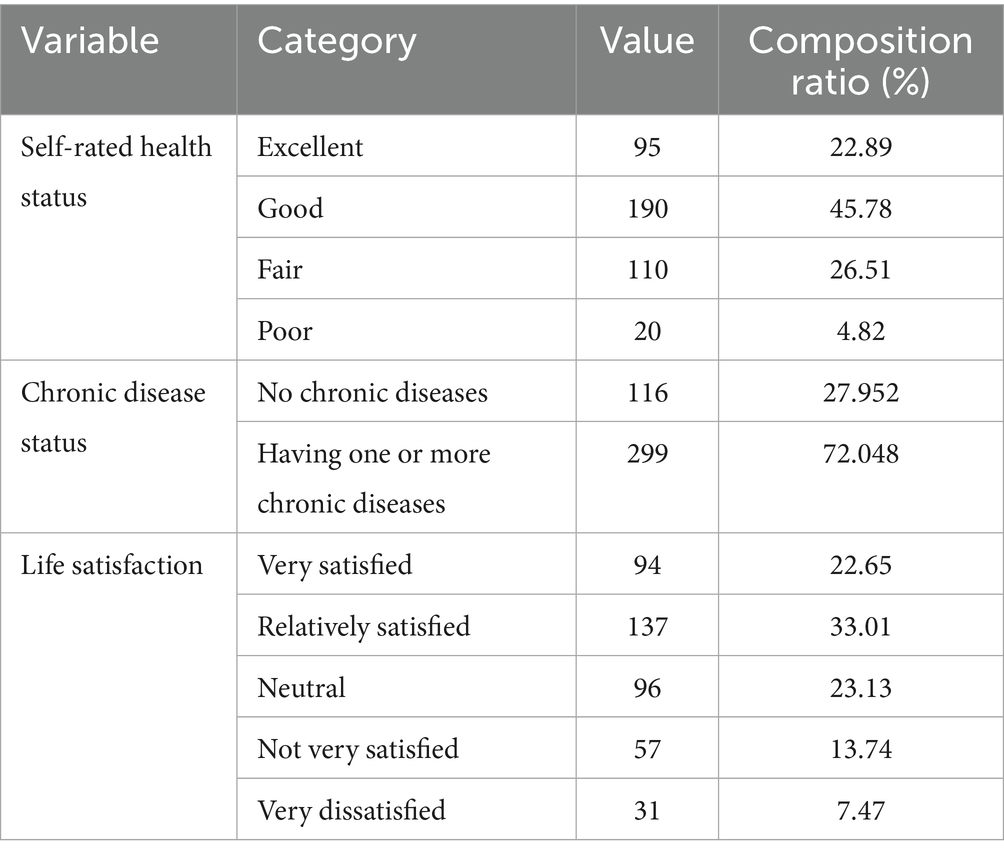Click the Category column header
1004x858 pixels.
tap(337, 41)
